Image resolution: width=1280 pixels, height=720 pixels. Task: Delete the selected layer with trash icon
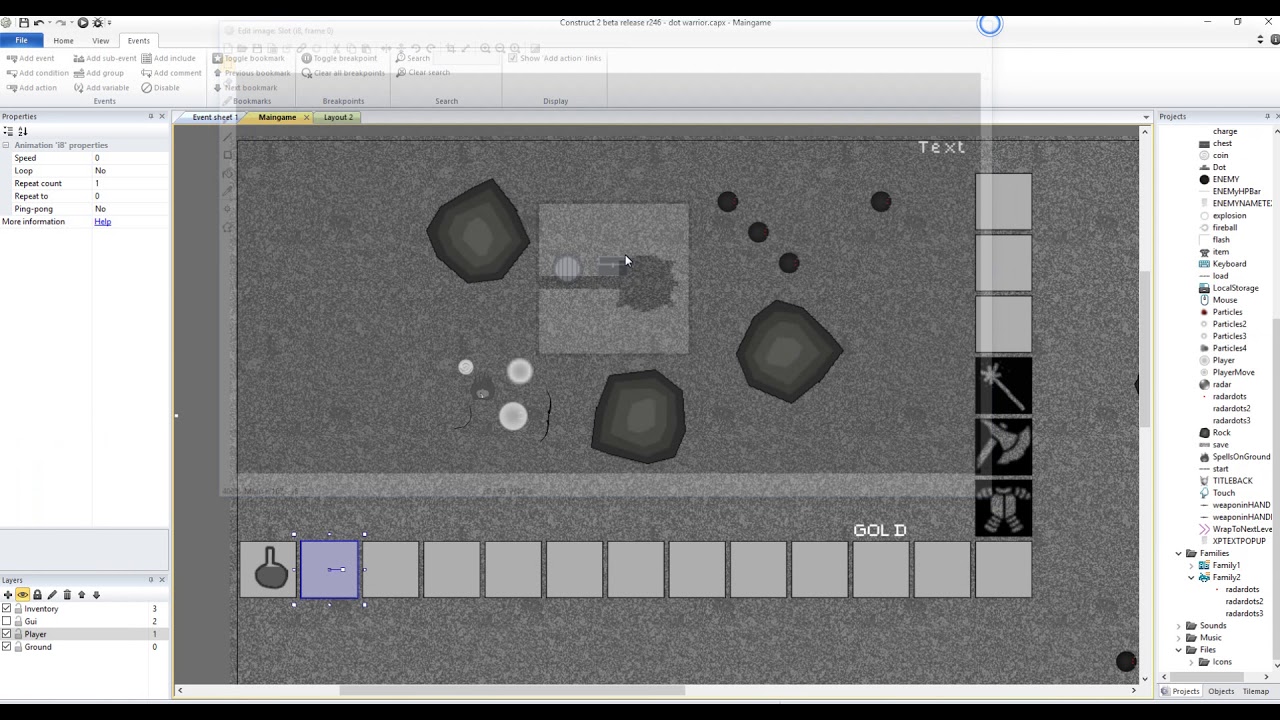(x=67, y=595)
